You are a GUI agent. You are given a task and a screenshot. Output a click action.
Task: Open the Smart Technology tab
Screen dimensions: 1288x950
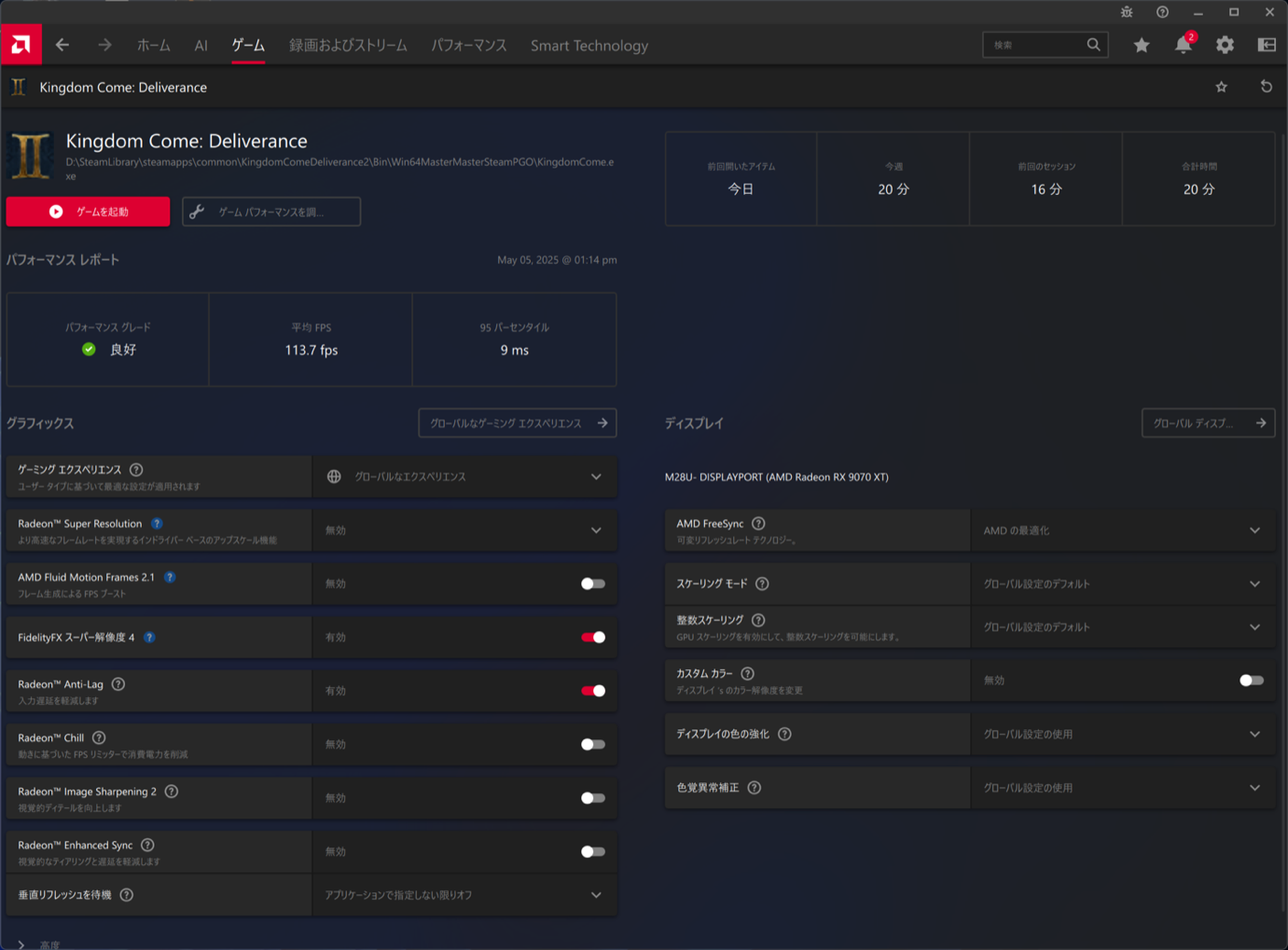589,45
